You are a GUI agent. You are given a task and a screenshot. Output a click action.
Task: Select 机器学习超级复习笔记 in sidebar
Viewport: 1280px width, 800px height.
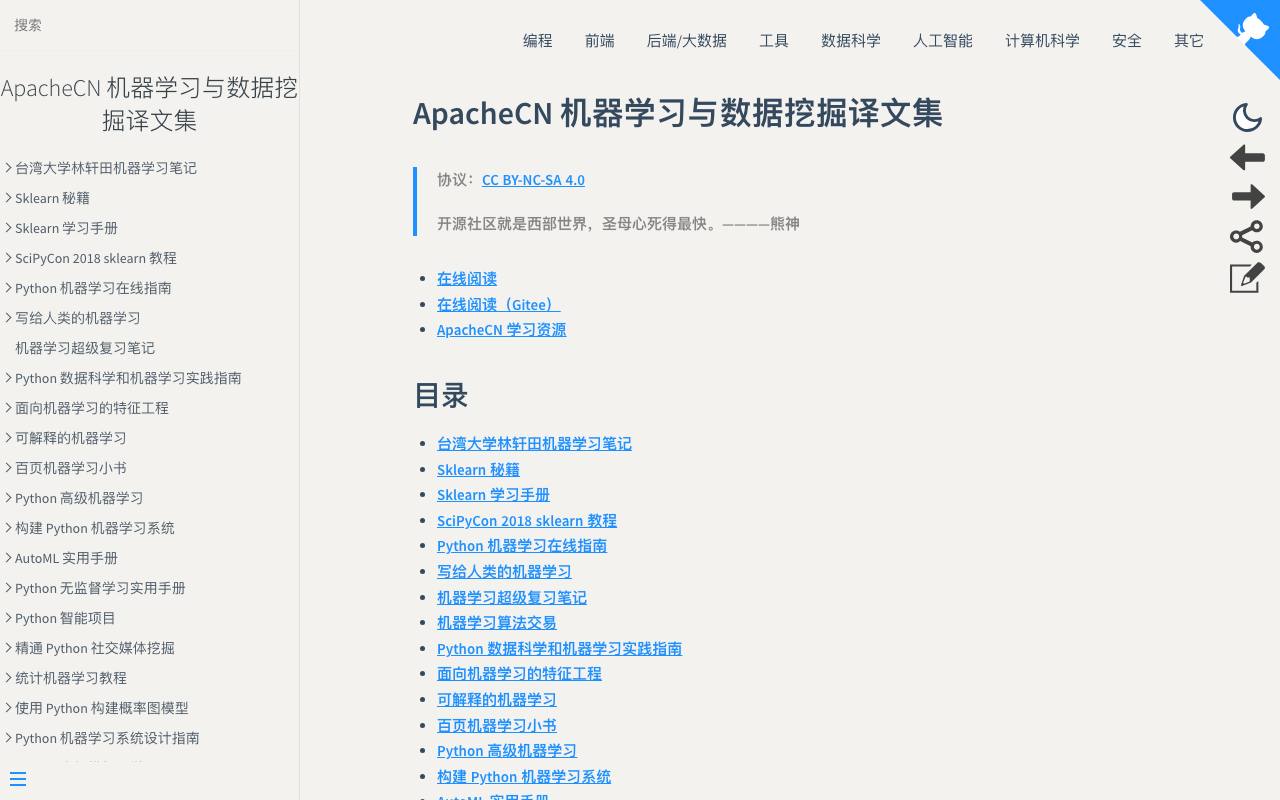85,348
